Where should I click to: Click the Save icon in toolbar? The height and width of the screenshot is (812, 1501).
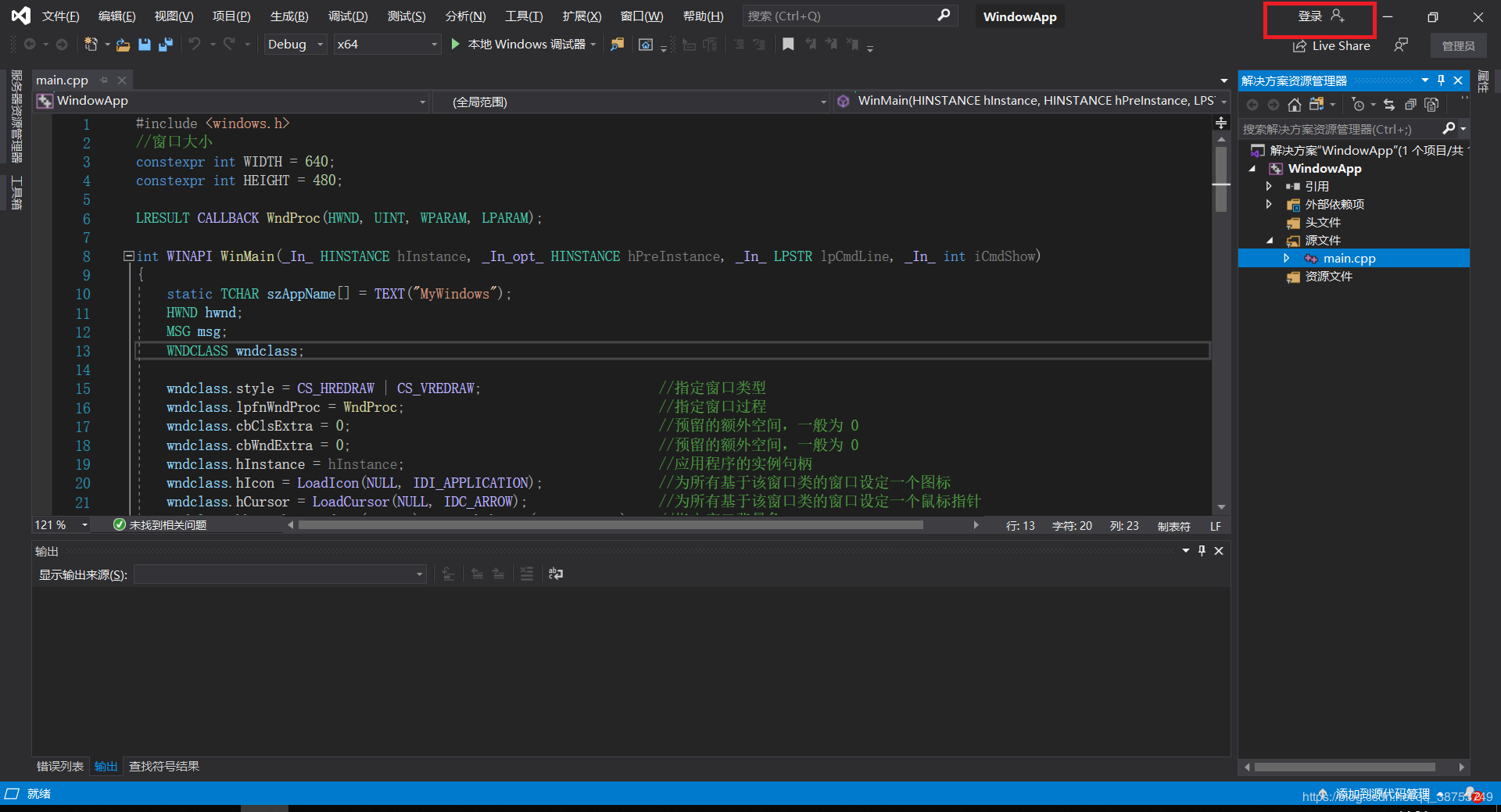[x=145, y=45]
